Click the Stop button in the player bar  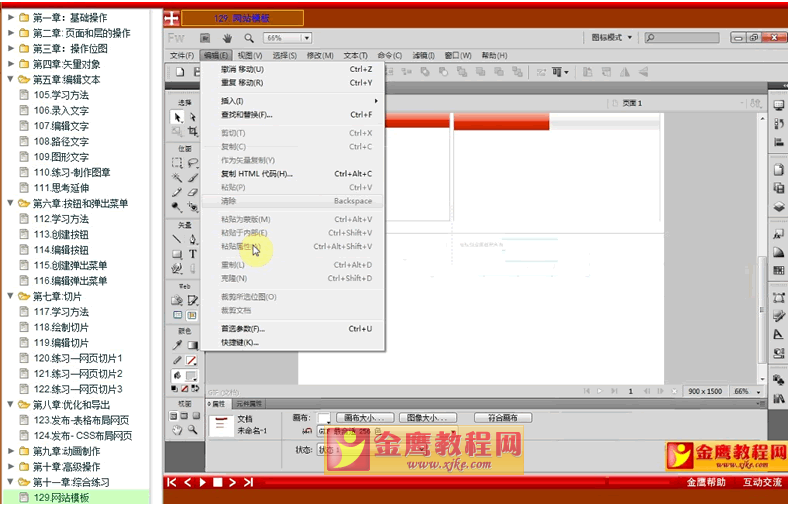coord(218,482)
